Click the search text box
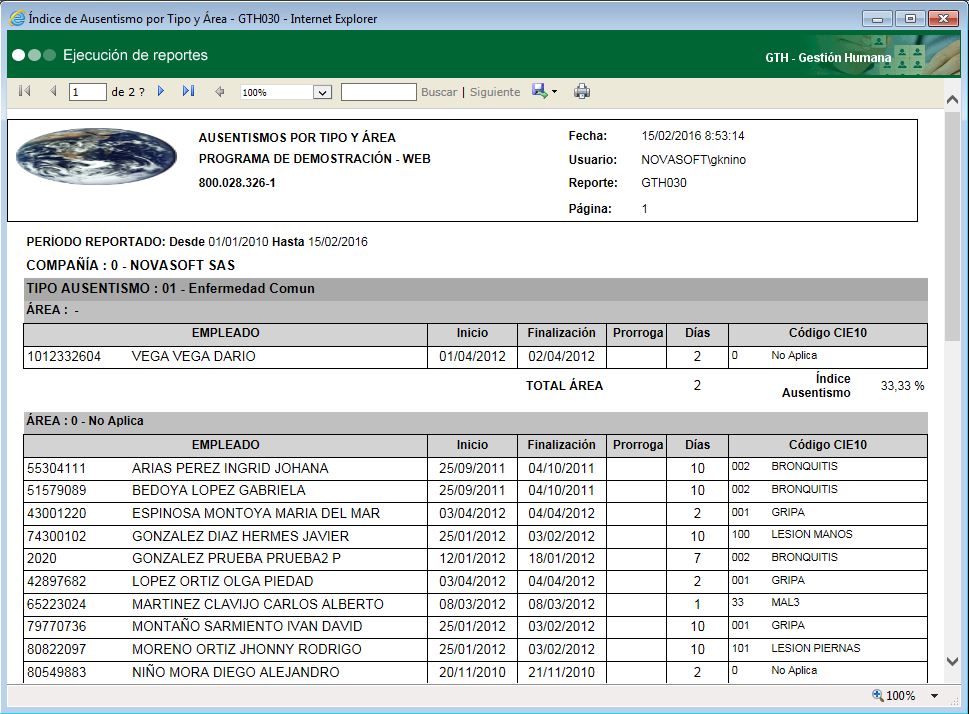969x714 pixels. coord(379,92)
